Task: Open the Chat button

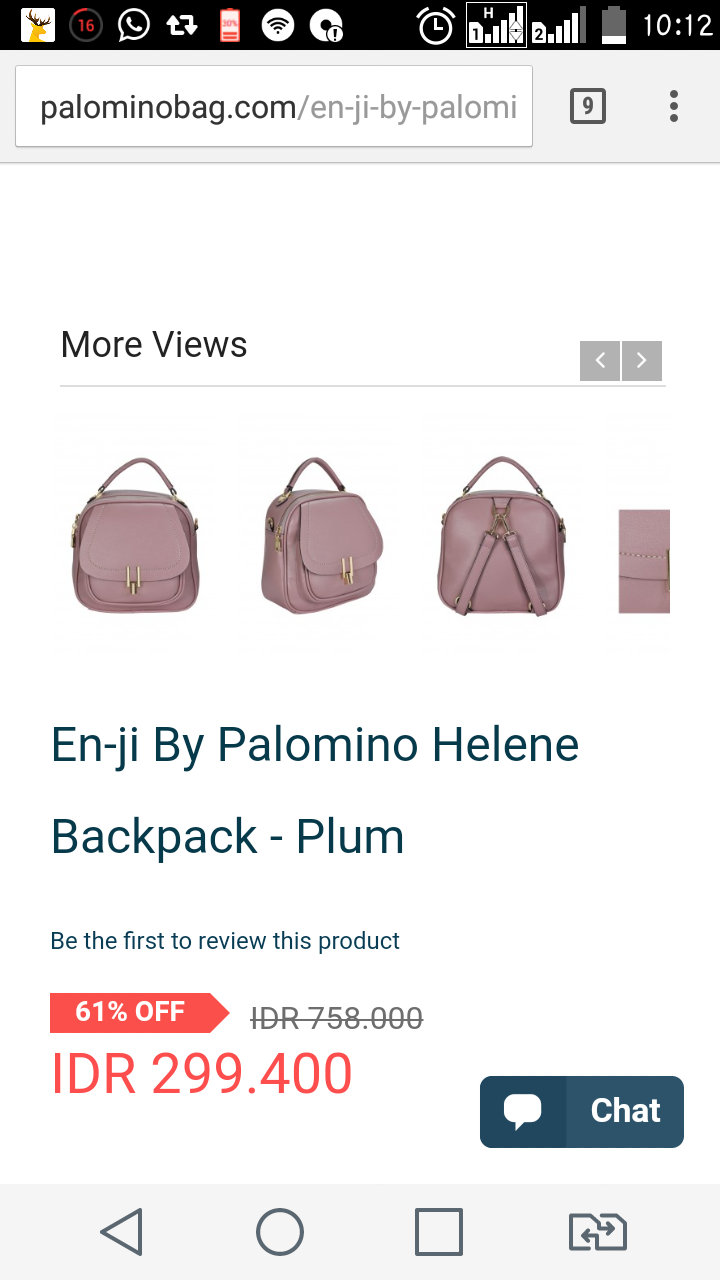Action: pos(582,1111)
